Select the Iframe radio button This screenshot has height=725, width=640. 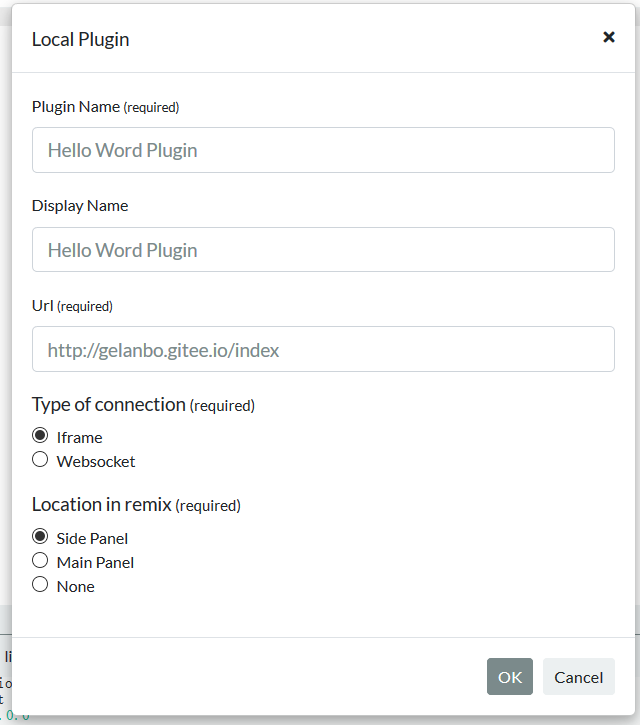coord(40,436)
